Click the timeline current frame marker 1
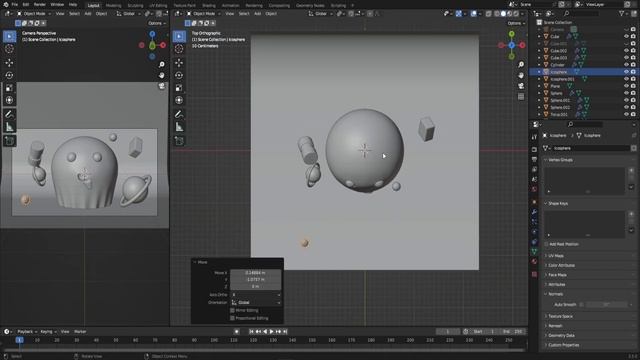Viewport: 640px width, 360px height. [x=19, y=340]
